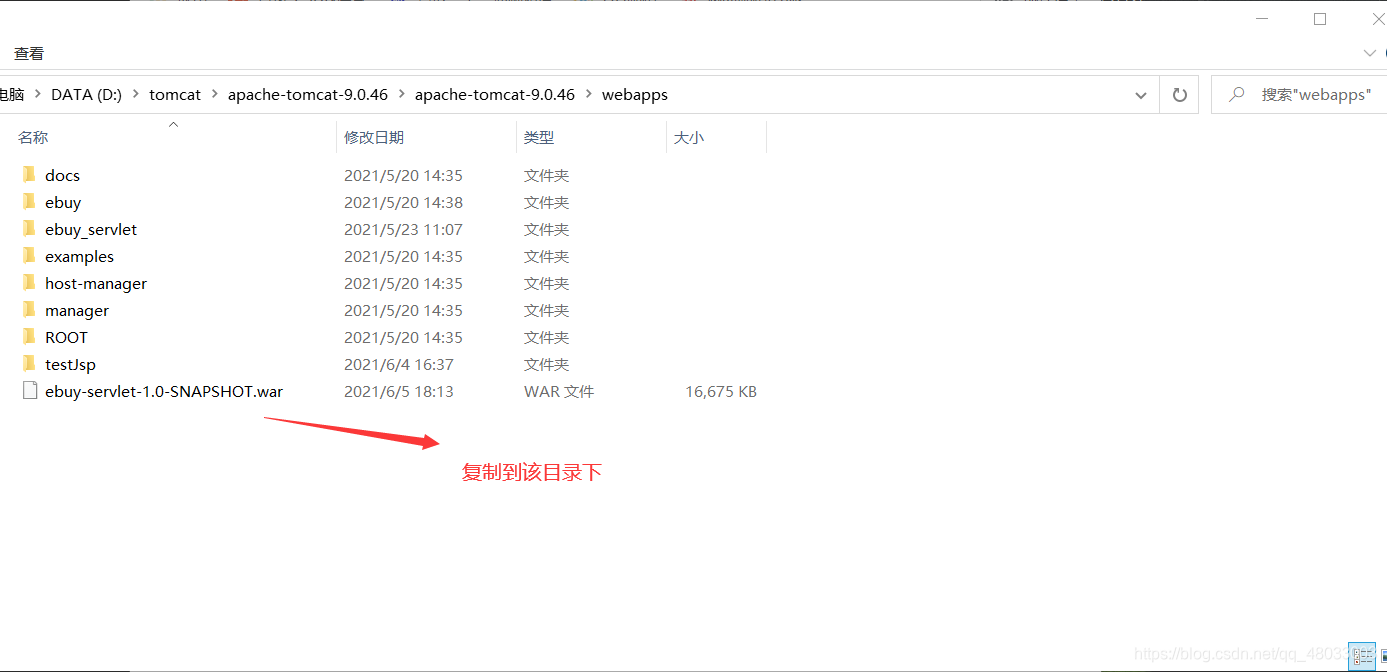
Task: Expand the ribbon with the chevron
Action: pos(1369,53)
